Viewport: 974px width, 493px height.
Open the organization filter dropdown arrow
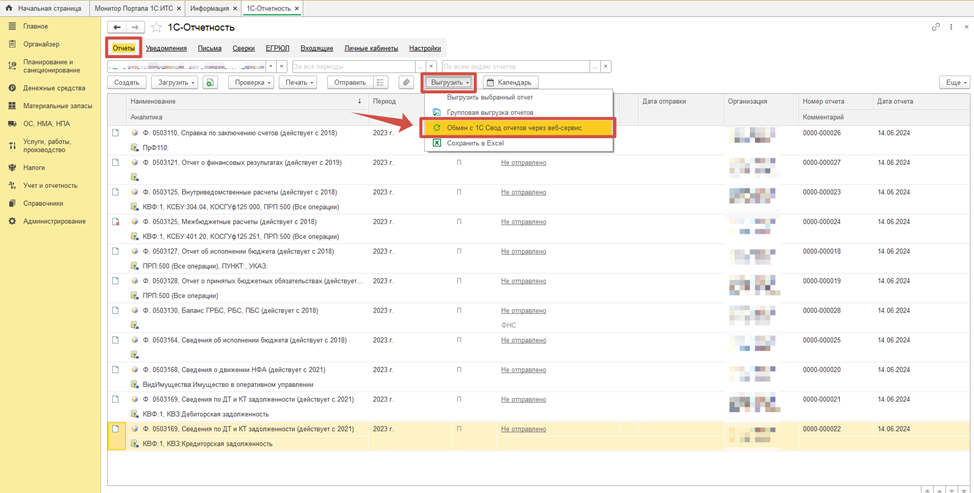click(x=271, y=66)
